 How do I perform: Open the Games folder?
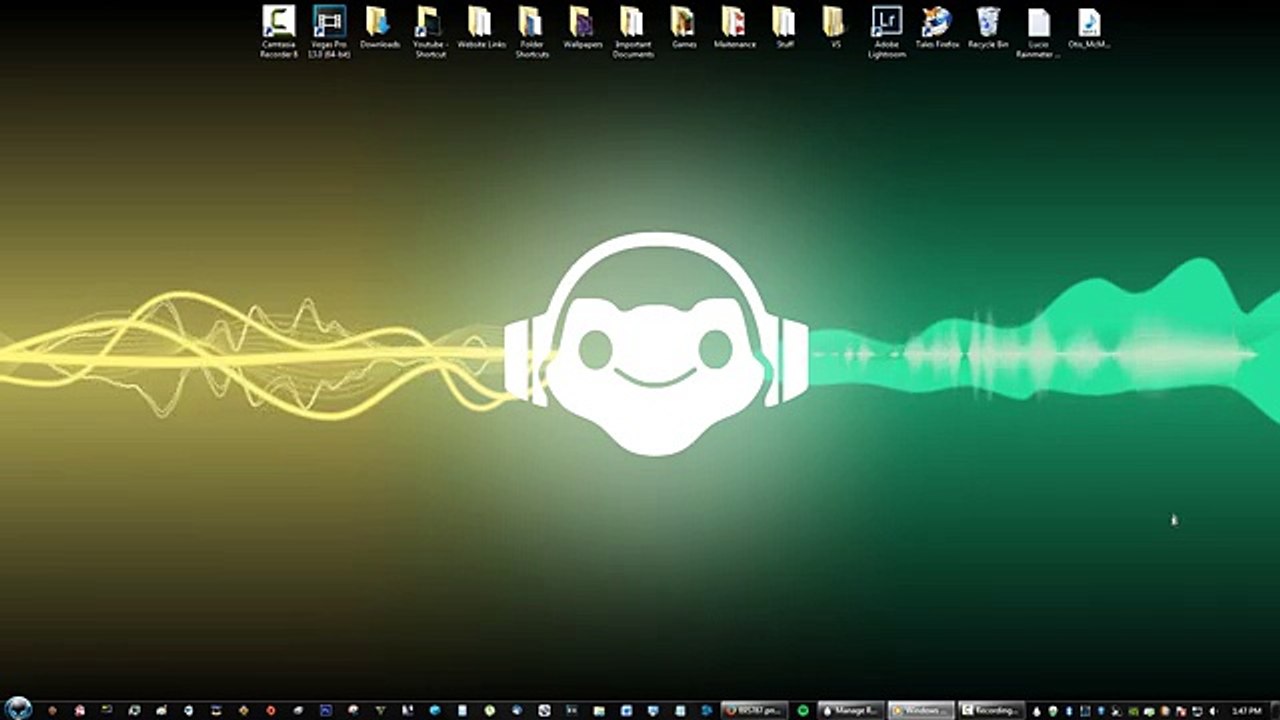tap(684, 27)
